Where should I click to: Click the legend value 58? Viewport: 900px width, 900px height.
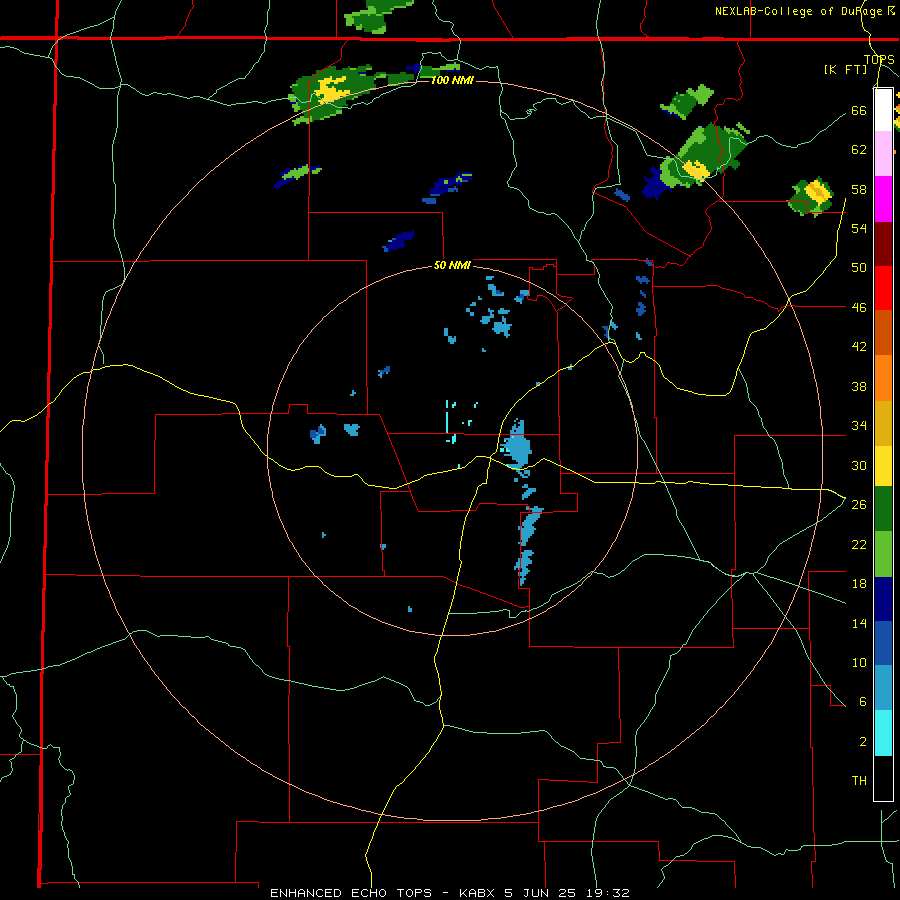click(859, 189)
